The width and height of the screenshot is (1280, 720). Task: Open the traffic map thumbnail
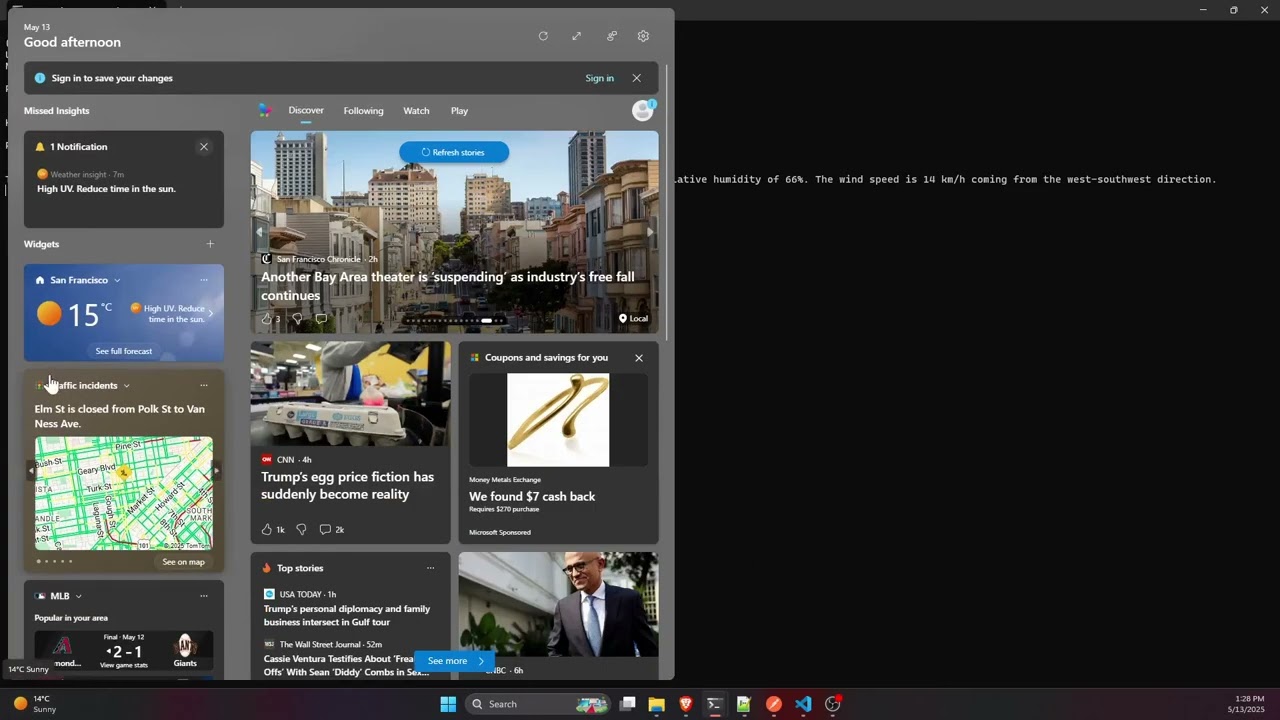click(124, 493)
